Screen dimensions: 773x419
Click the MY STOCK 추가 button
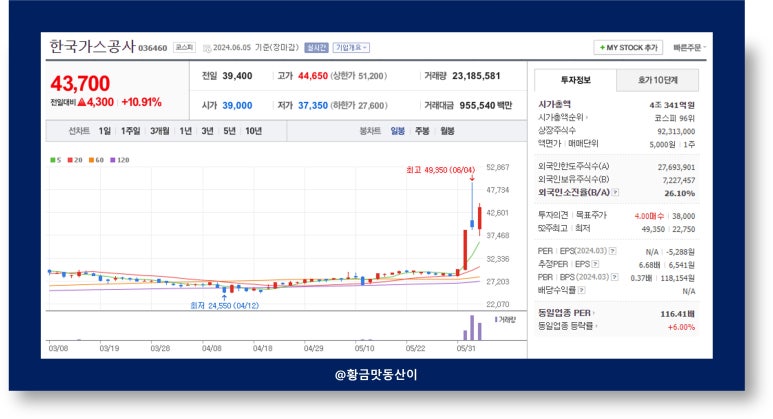pyautogui.click(x=628, y=47)
